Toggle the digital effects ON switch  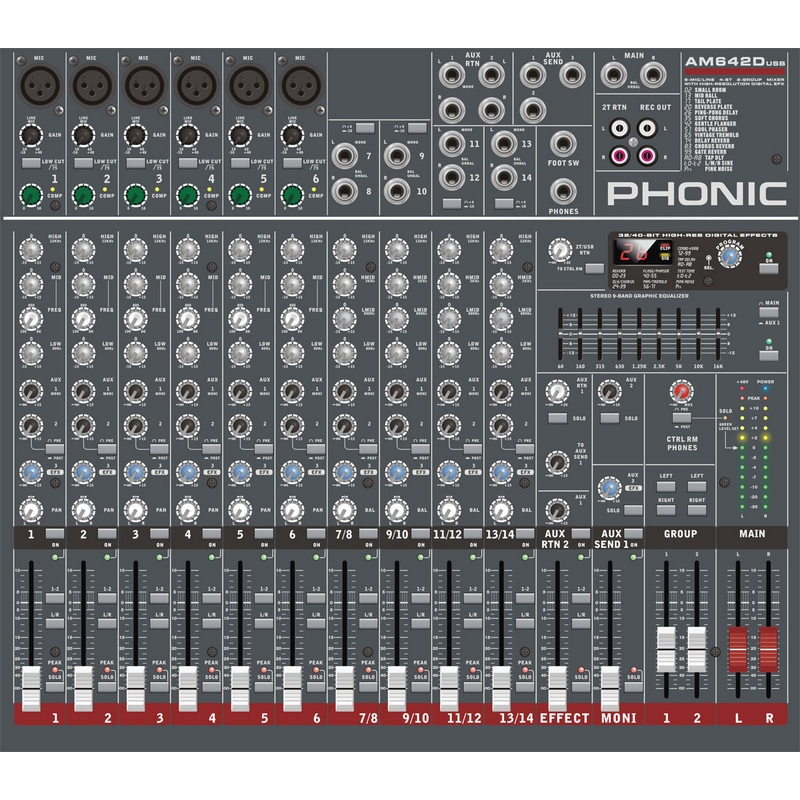click(x=768, y=268)
